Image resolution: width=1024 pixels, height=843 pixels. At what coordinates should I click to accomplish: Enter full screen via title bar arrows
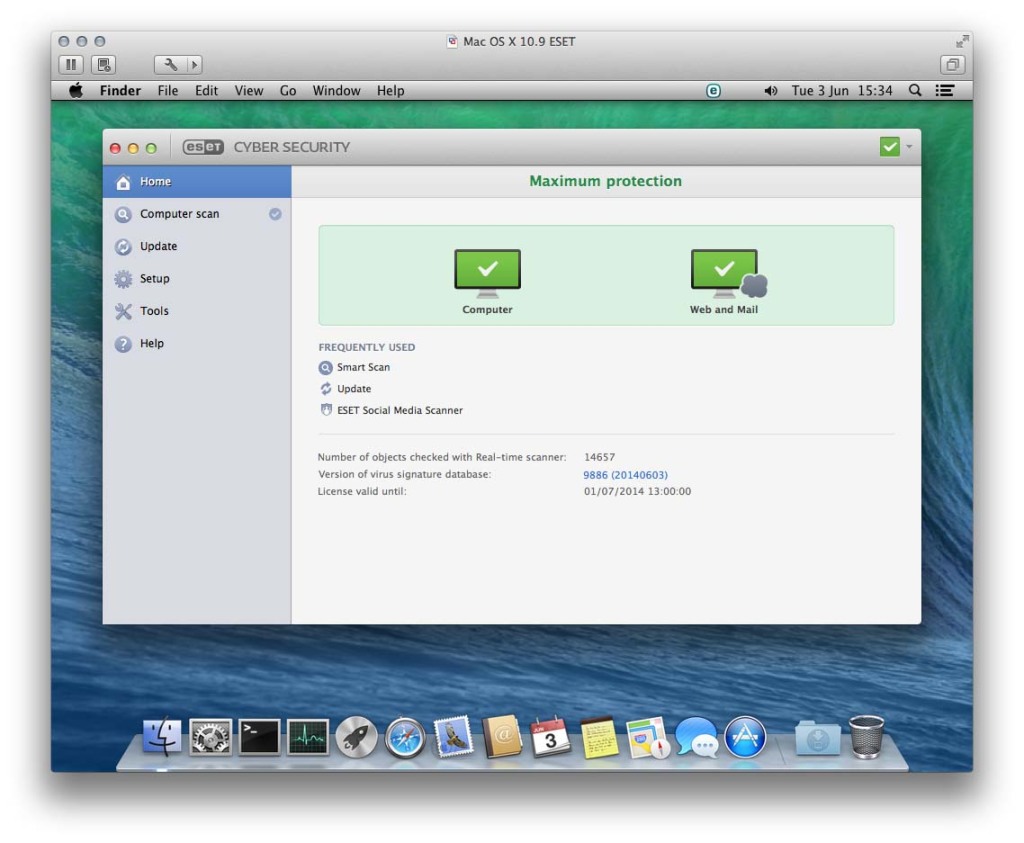pyautogui.click(x=961, y=42)
